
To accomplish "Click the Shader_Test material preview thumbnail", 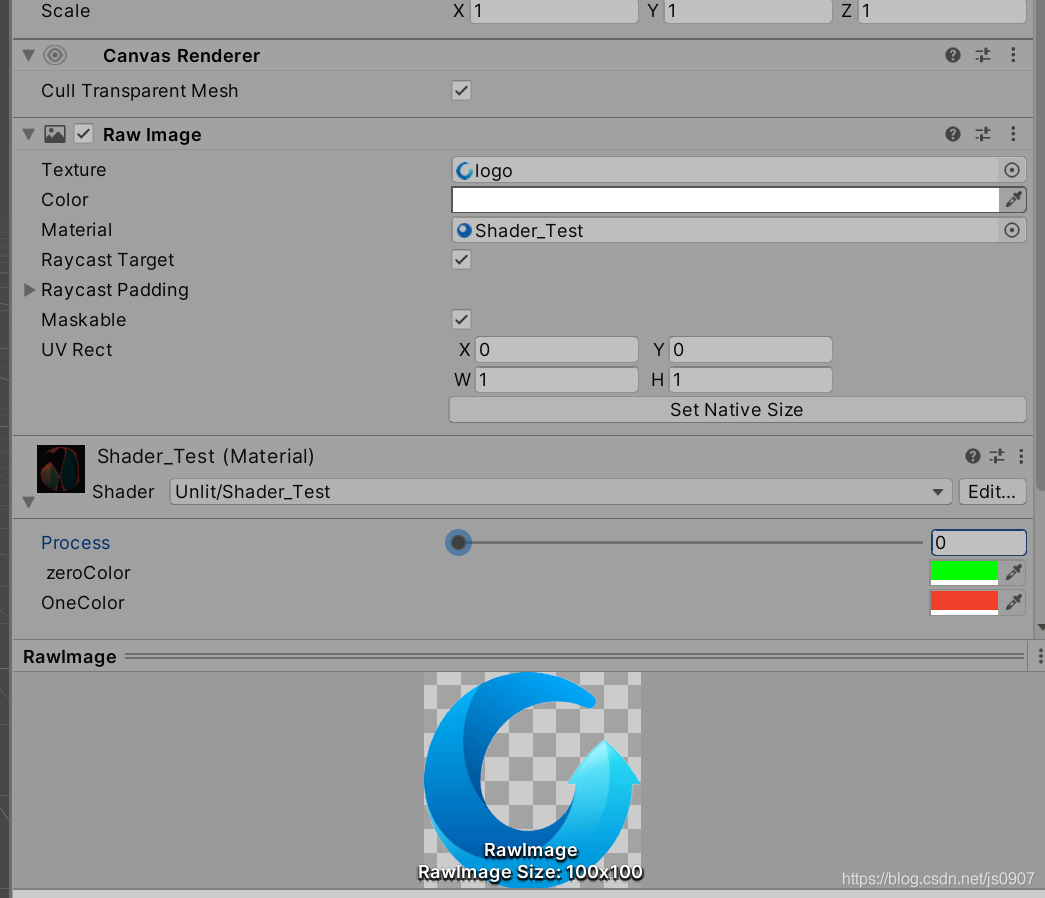I will click(x=61, y=469).
